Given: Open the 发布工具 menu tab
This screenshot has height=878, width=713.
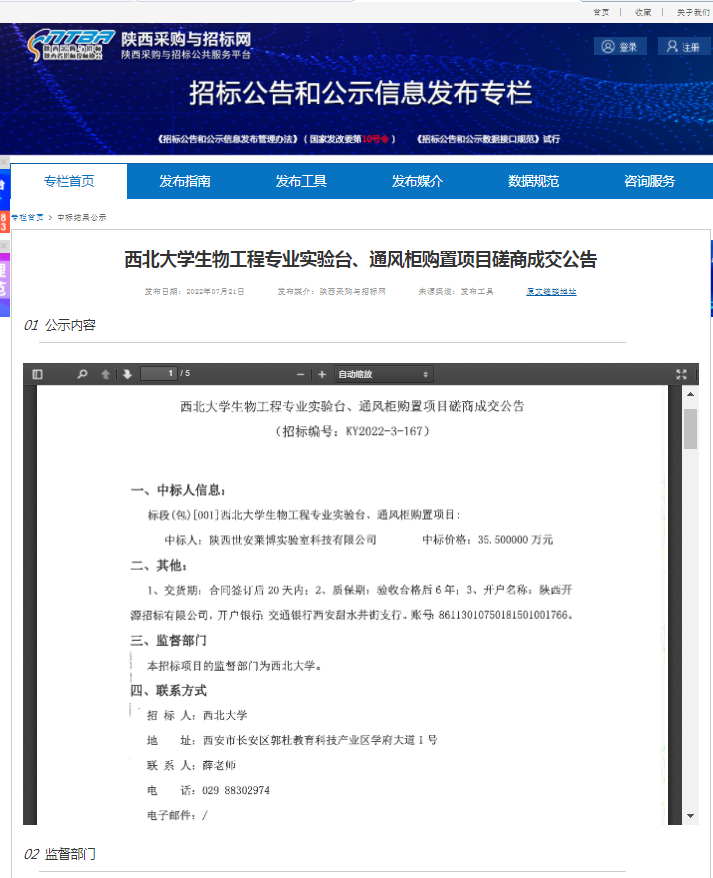Looking at the screenshot, I should point(301,181).
